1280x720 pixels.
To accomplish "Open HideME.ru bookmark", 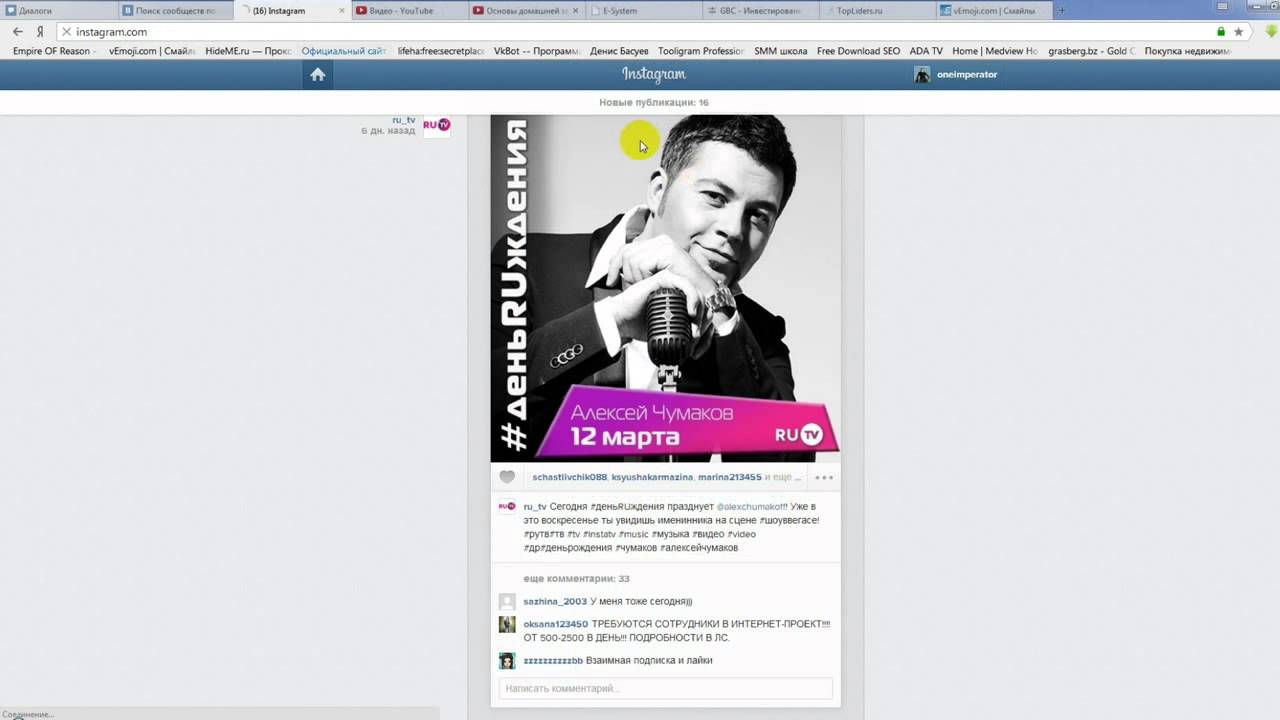I will (248, 51).
